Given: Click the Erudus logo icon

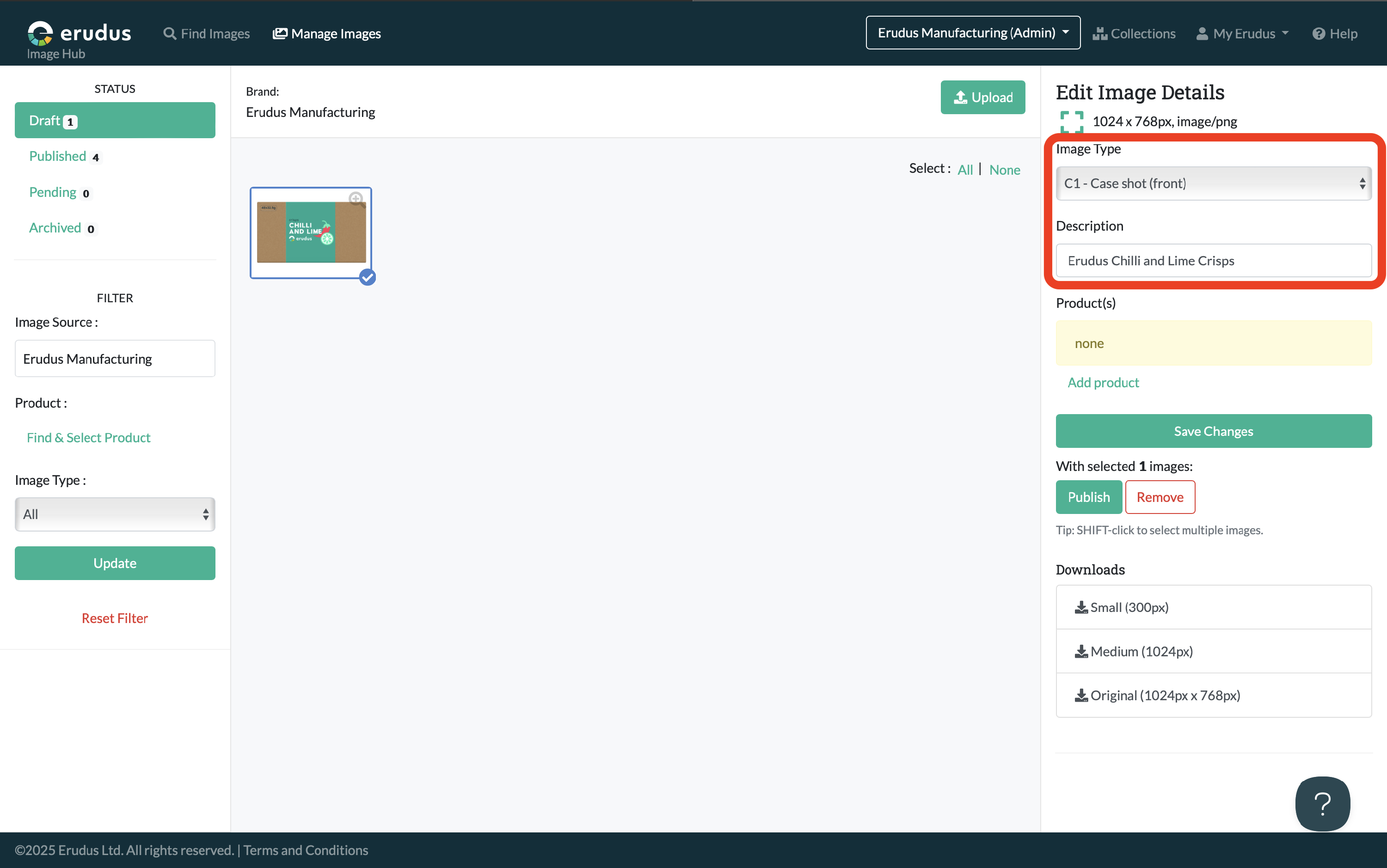Looking at the screenshot, I should (40, 33).
